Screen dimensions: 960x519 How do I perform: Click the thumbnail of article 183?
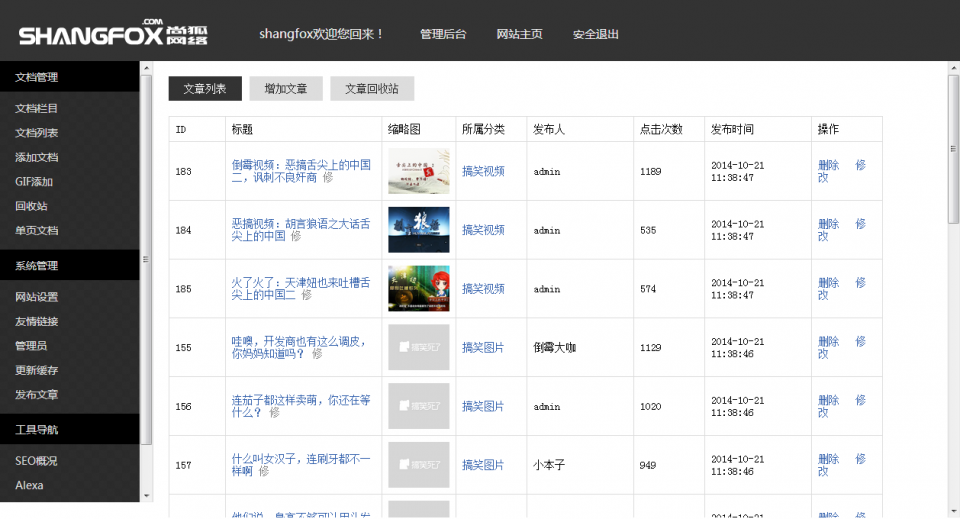click(x=419, y=171)
